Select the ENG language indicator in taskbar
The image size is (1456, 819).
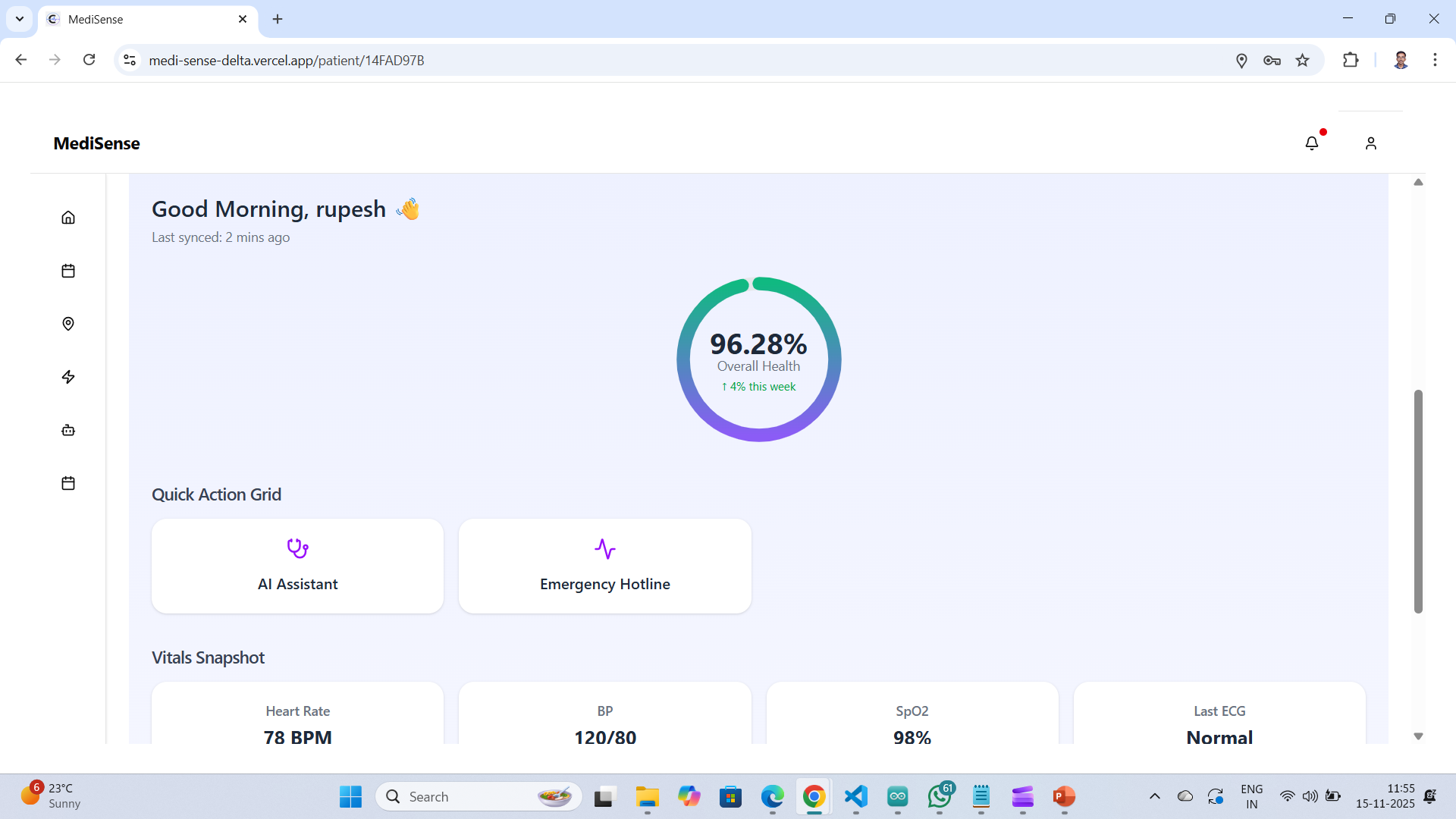point(1251,796)
